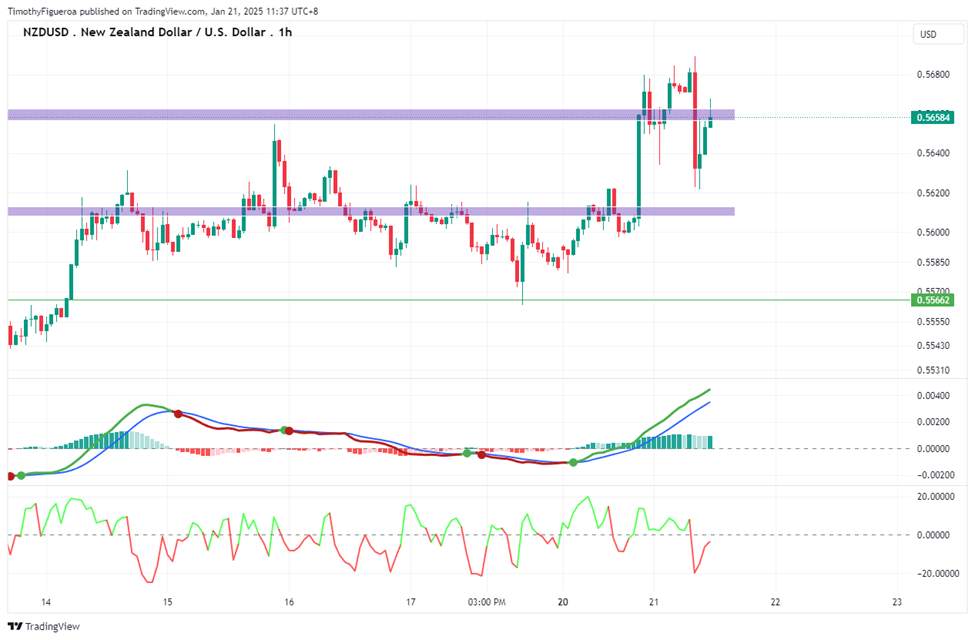Click the 0.55850 price axis label
The height and width of the screenshot is (640, 975).
[933, 262]
